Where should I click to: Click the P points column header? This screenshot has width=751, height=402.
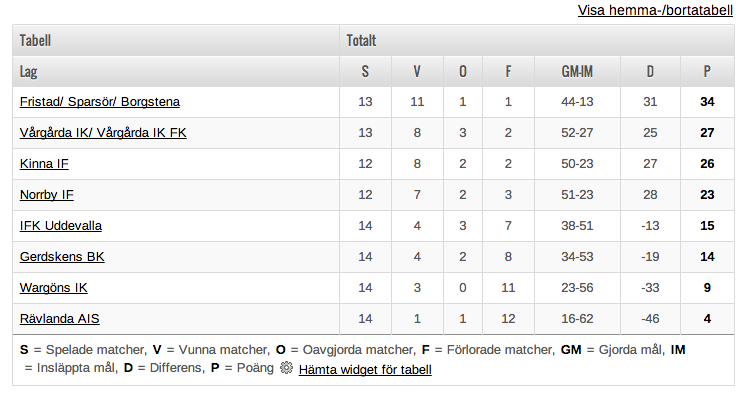click(x=707, y=71)
